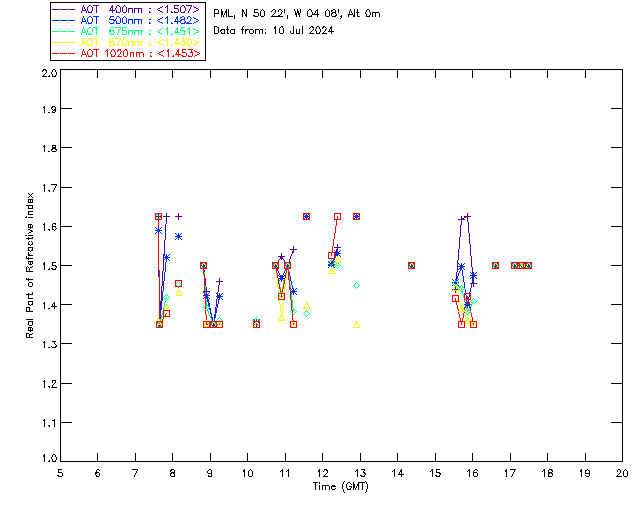
Task: Click the x-axis tick label 20
Action: 622,473
